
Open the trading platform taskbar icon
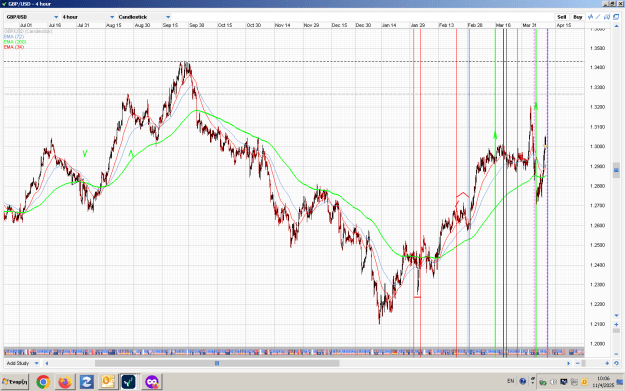[x=129, y=382]
